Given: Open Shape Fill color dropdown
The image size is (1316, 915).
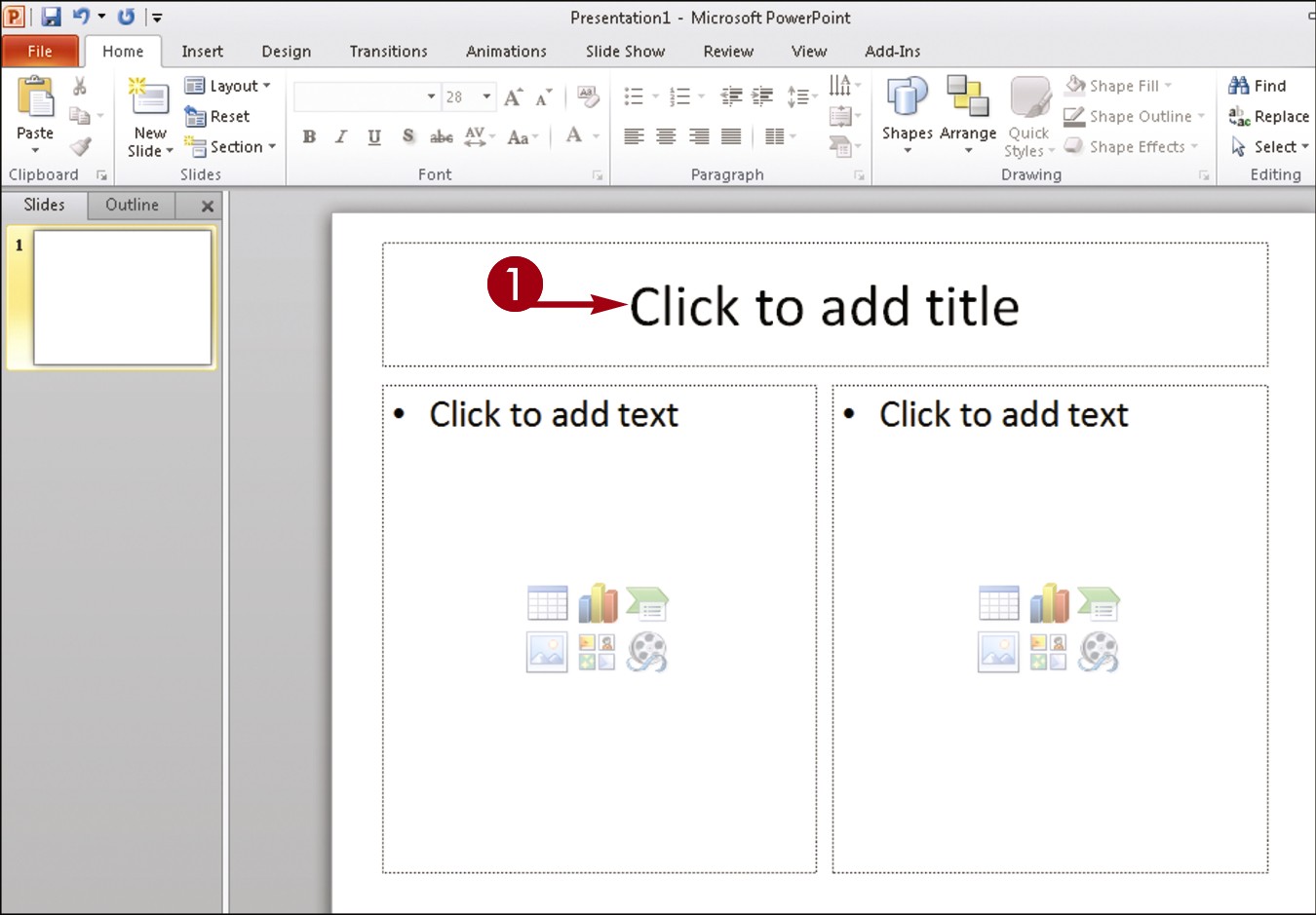Looking at the screenshot, I should tap(1118, 86).
